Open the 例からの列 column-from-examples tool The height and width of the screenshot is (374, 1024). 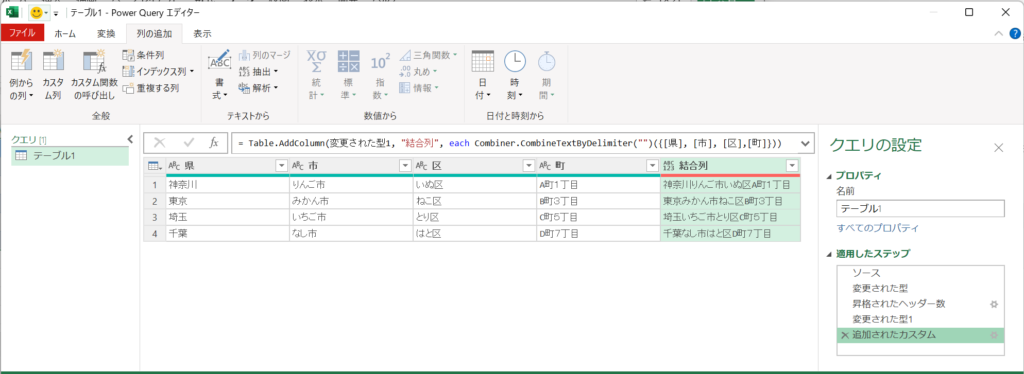(21, 75)
